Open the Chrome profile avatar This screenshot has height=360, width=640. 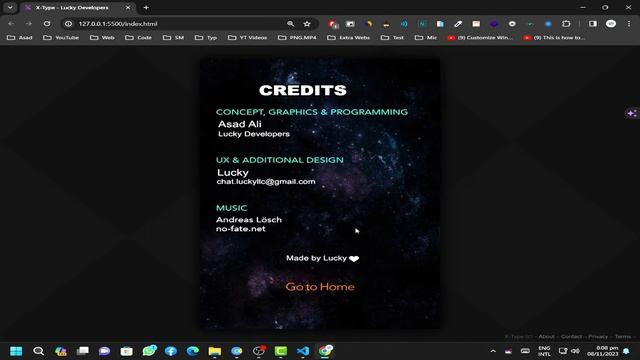611,24
